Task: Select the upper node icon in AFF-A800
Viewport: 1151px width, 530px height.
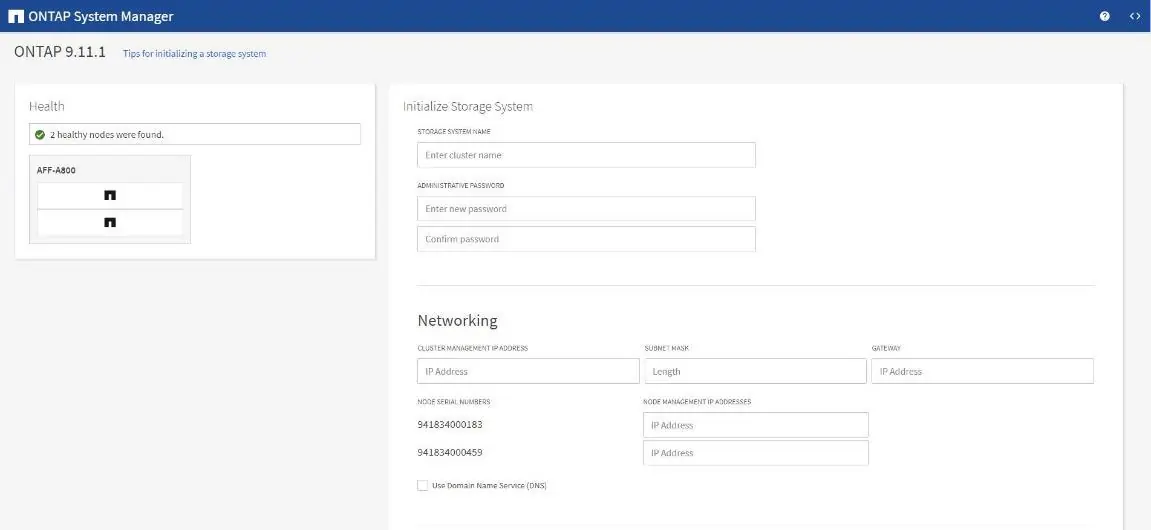Action: tap(110, 195)
